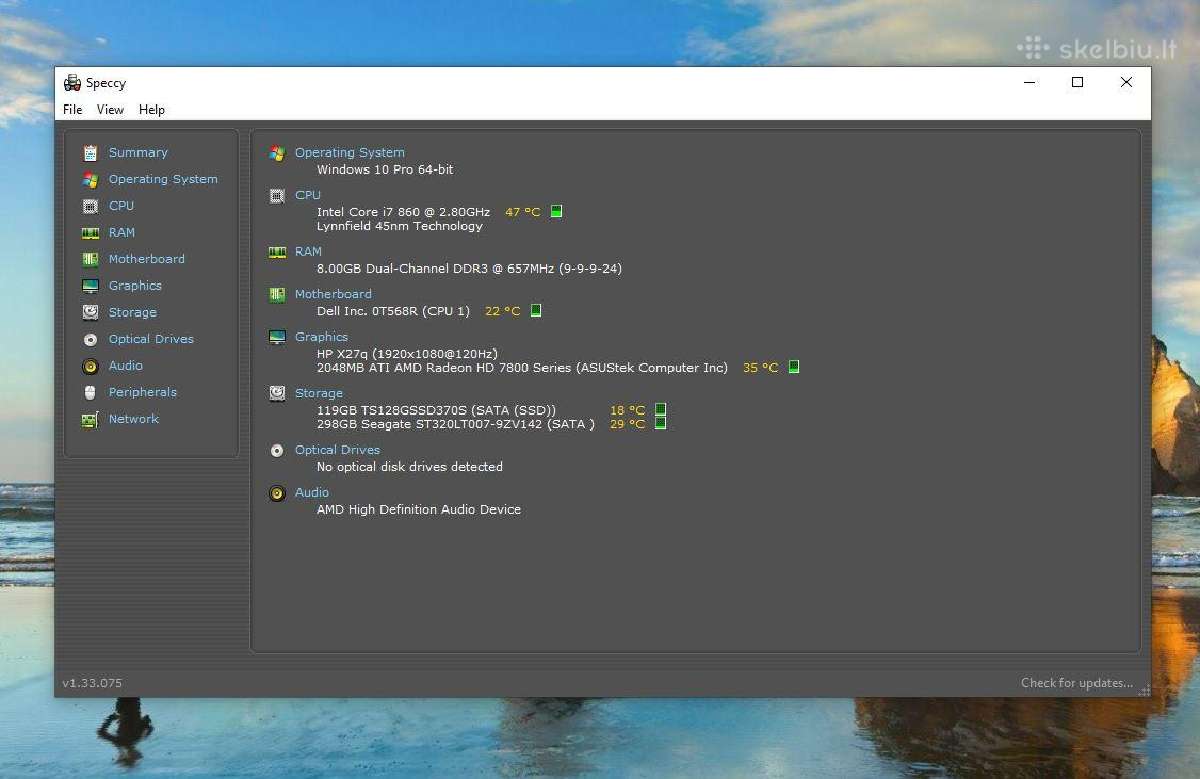Click the board icon beside Motherboard heading
This screenshot has width=1200, height=779.
(277, 294)
